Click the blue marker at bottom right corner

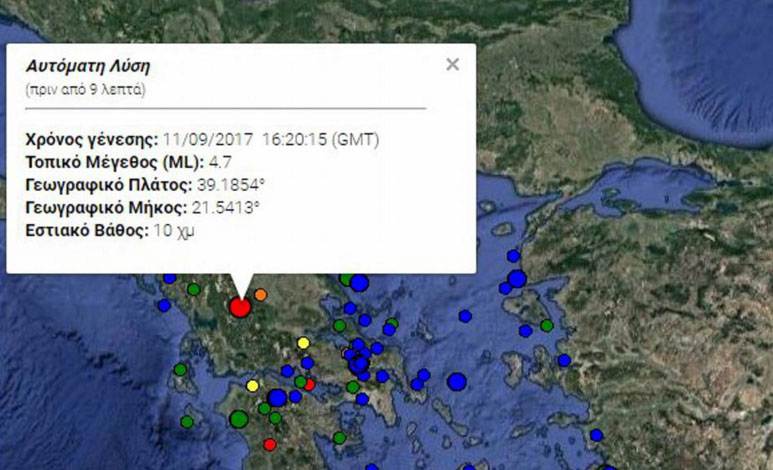point(596,435)
